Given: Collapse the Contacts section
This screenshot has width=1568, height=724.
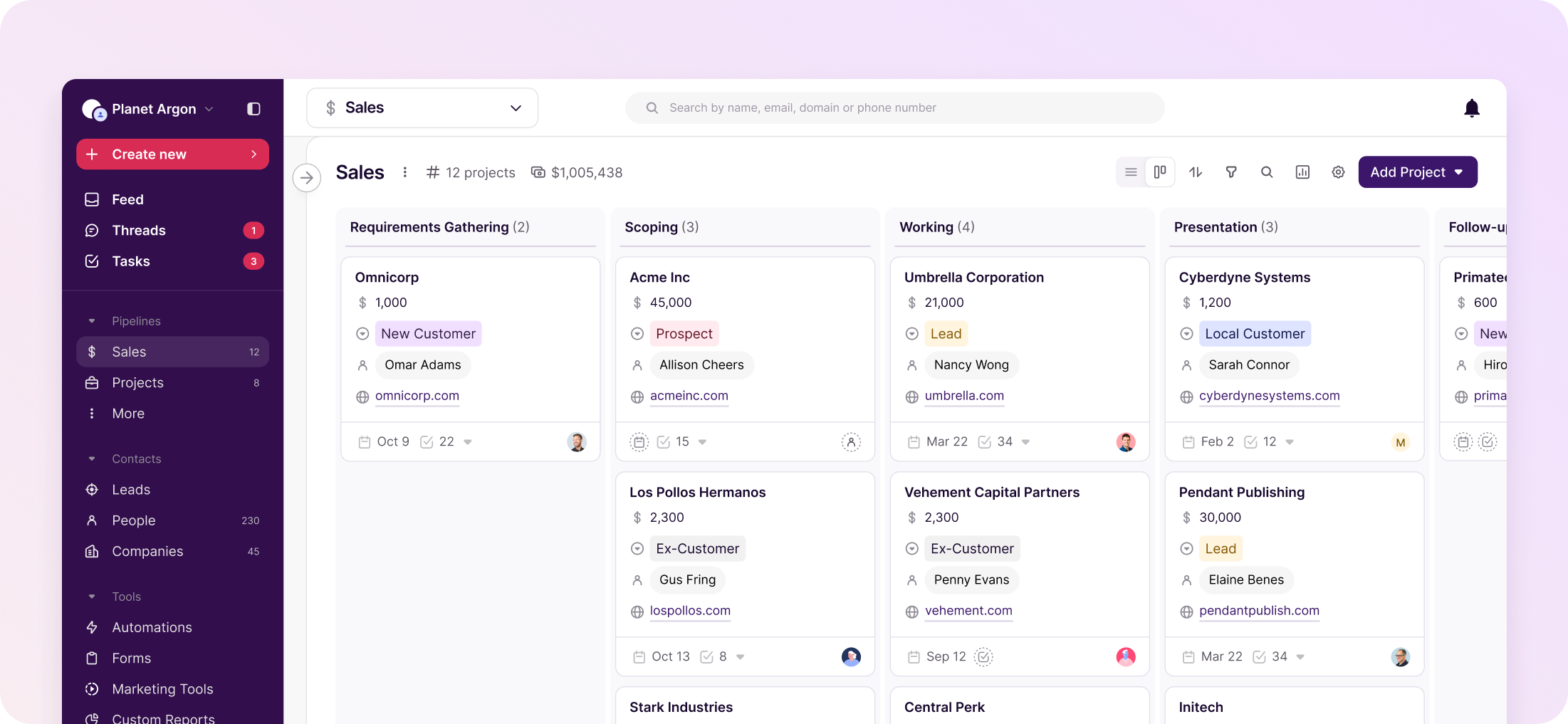Looking at the screenshot, I should [x=92, y=459].
